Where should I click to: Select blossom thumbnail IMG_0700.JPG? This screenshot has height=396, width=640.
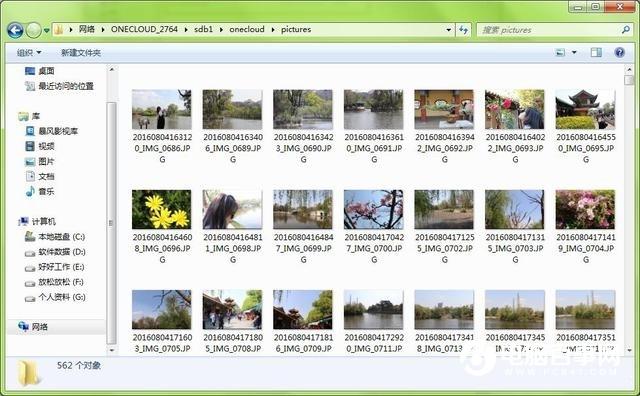tap(373, 209)
